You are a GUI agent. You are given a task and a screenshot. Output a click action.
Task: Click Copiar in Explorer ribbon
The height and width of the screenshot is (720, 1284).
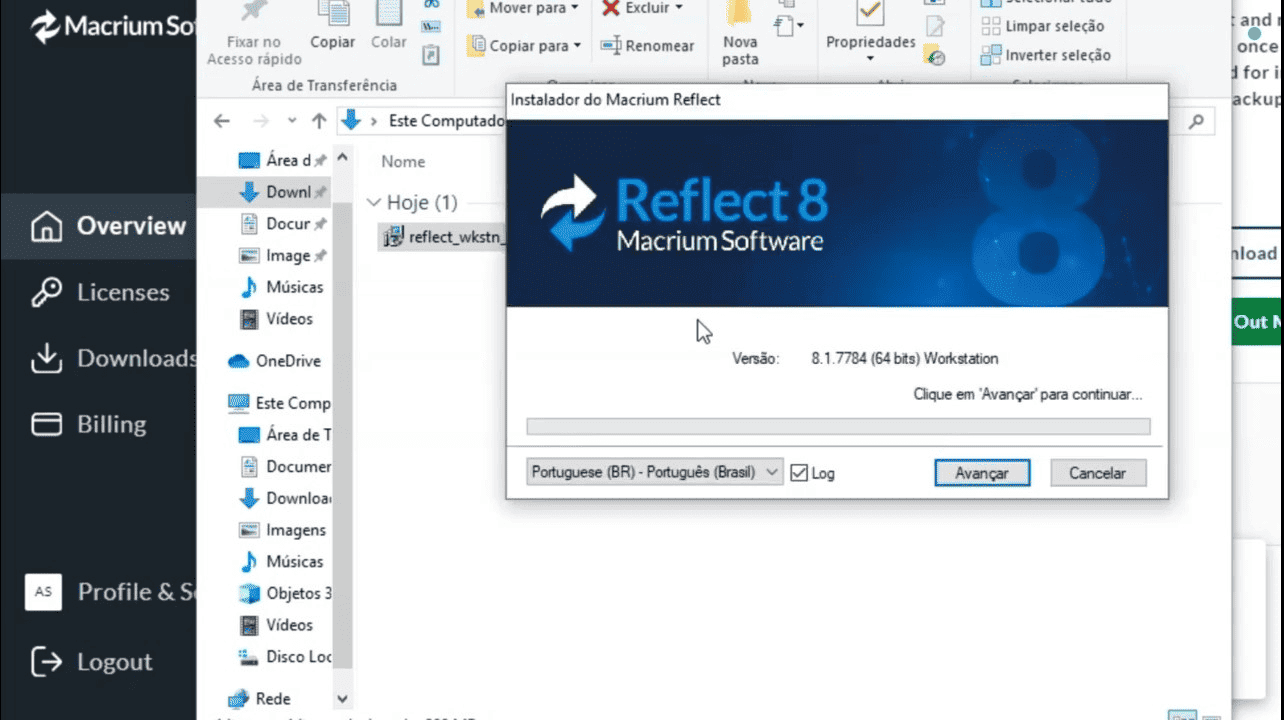click(x=332, y=26)
